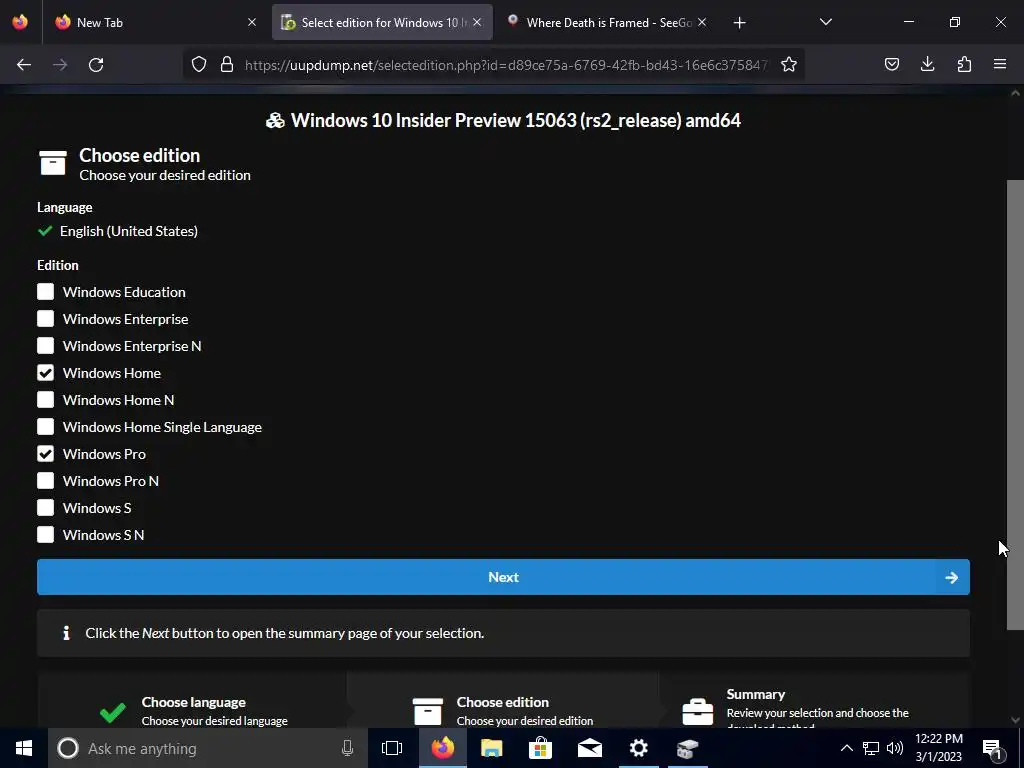Screen dimensions: 1024x768
Task: Click the page vertical scrollbar thumb
Action: click(1015, 405)
